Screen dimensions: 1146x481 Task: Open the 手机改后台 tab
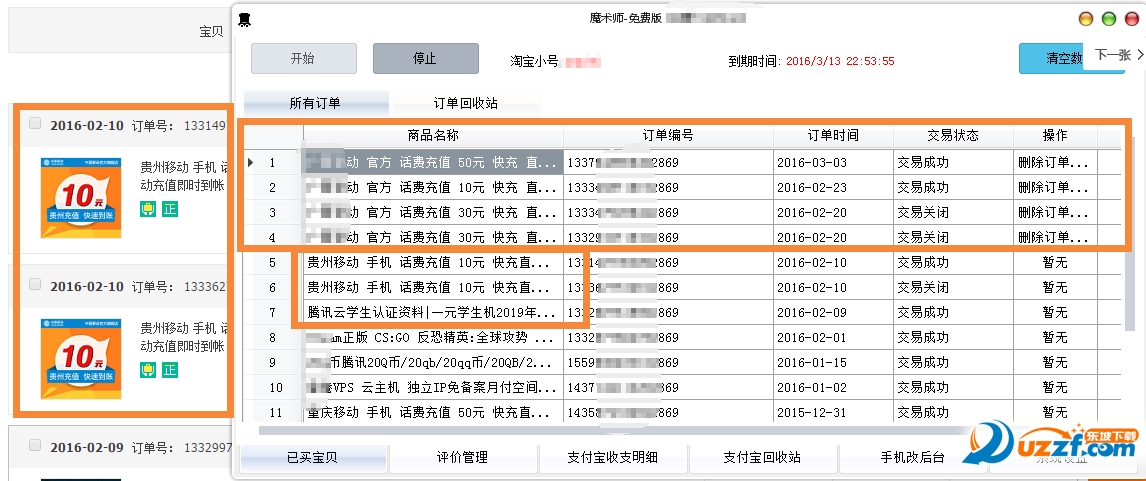pos(913,458)
